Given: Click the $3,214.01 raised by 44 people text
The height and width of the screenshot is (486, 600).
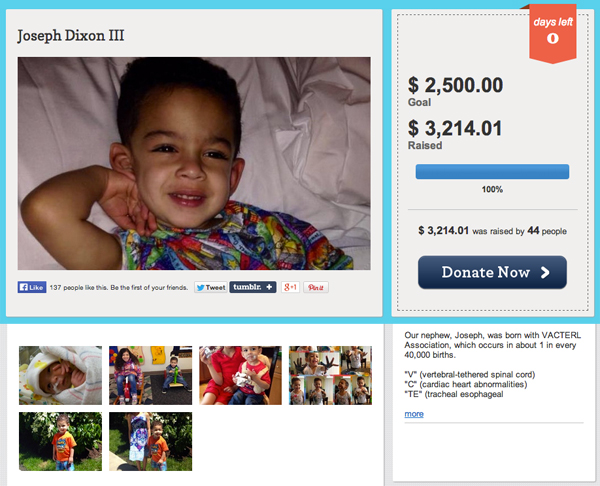Looking at the screenshot, I should (x=492, y=231).
